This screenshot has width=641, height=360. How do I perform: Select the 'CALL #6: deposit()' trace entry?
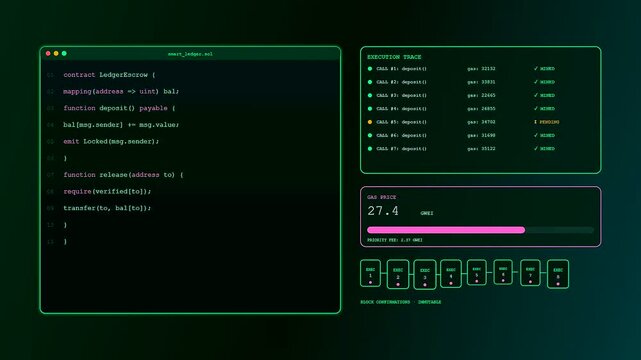(x=401, y=135)
